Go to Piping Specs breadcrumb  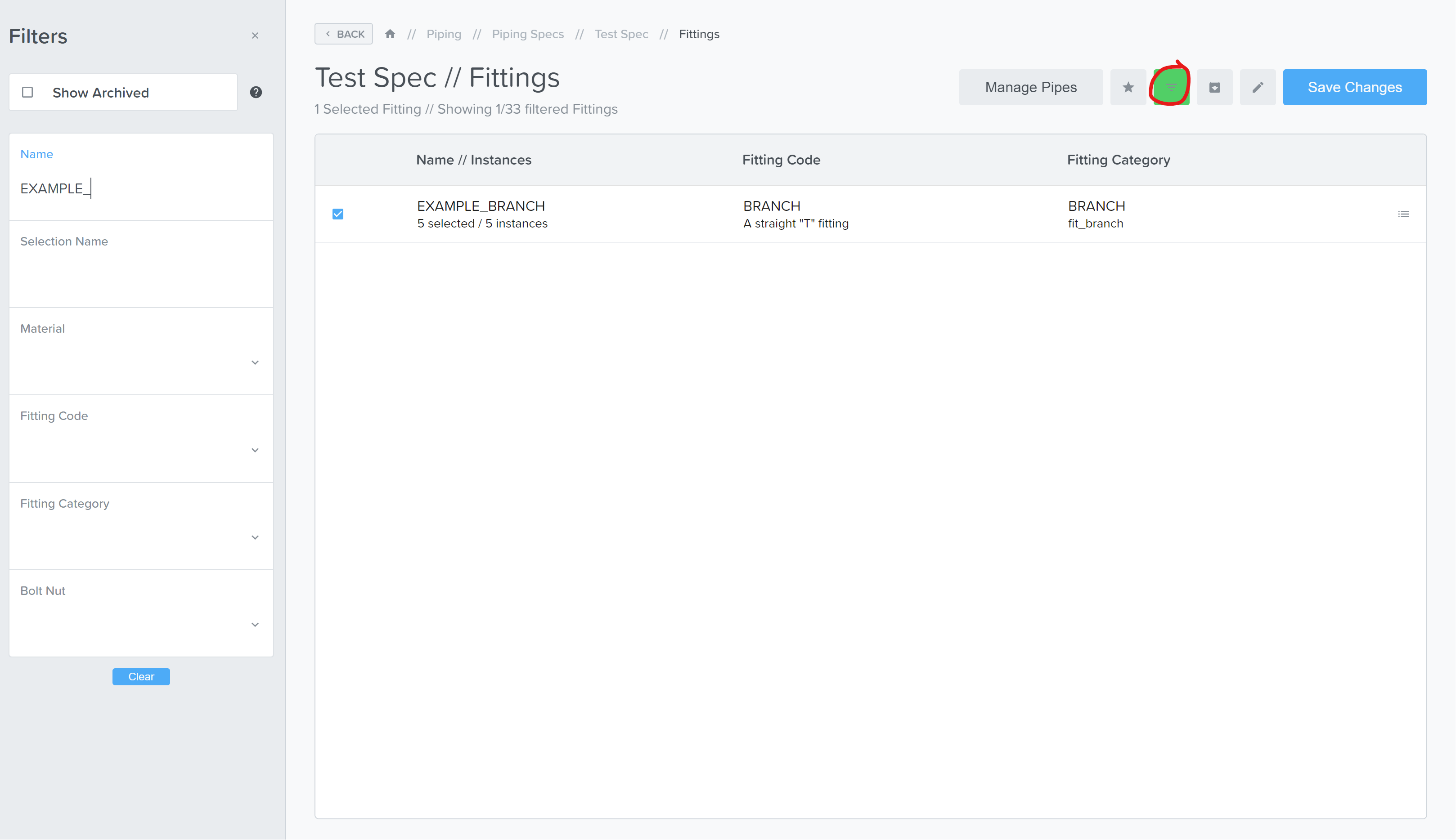pyautogui.click(x=527, y=34)
